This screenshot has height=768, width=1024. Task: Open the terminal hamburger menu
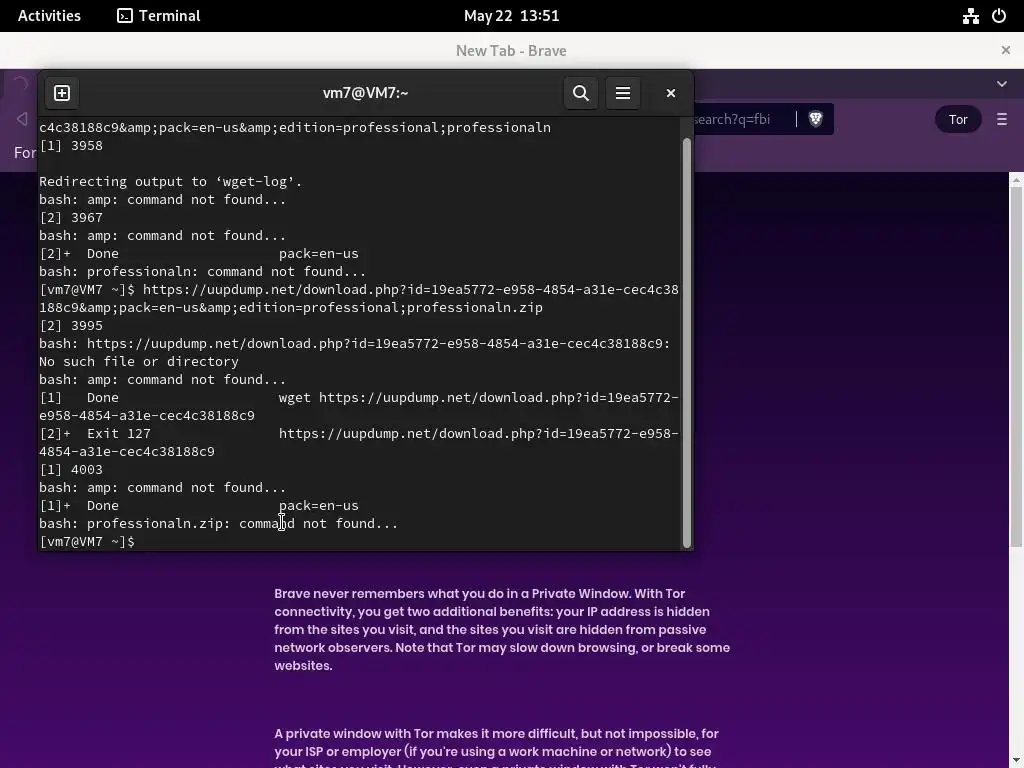[623, 93]
